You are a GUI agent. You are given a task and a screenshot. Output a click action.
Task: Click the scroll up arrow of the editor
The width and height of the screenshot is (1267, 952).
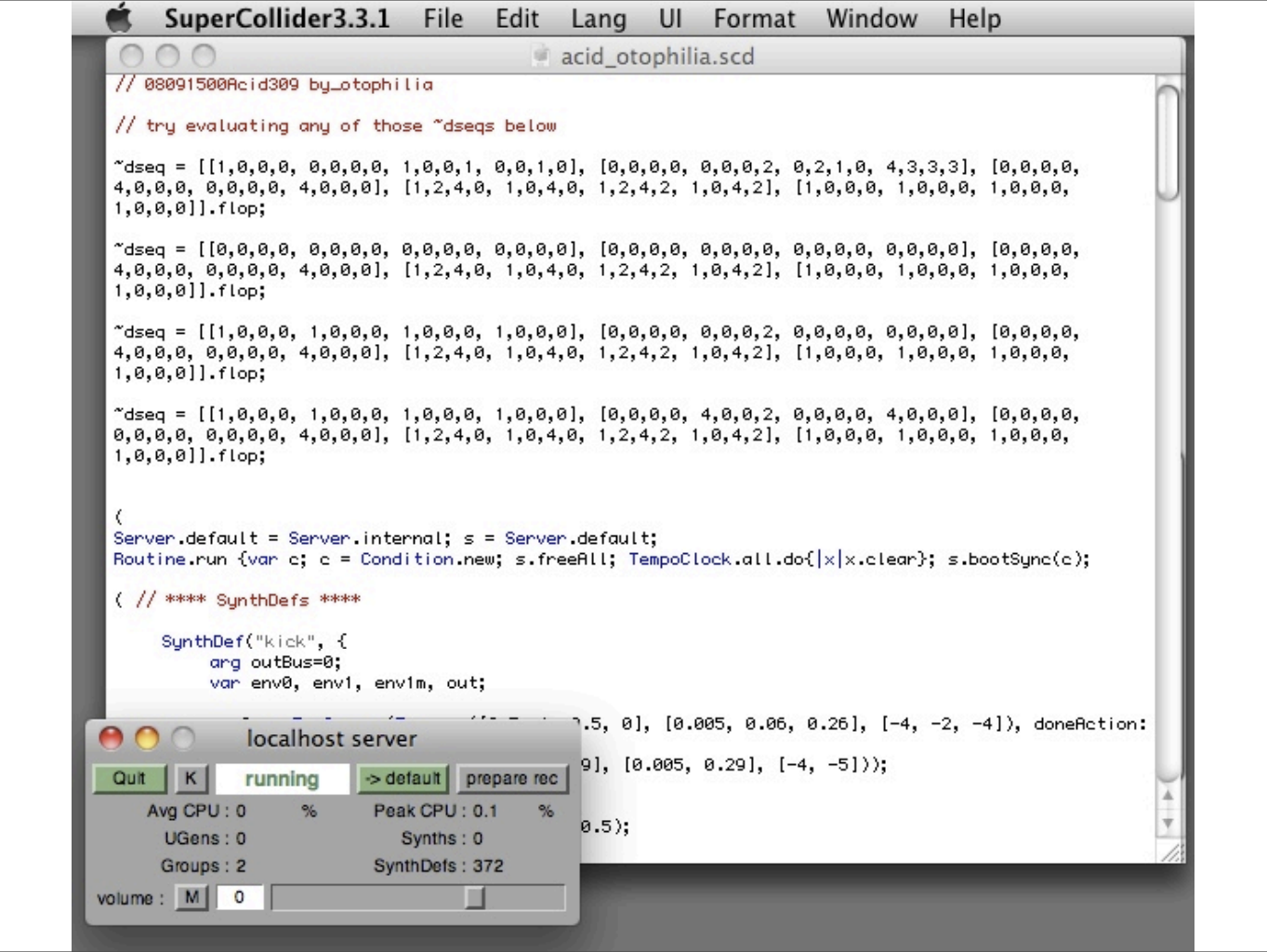click(1168, 796)
